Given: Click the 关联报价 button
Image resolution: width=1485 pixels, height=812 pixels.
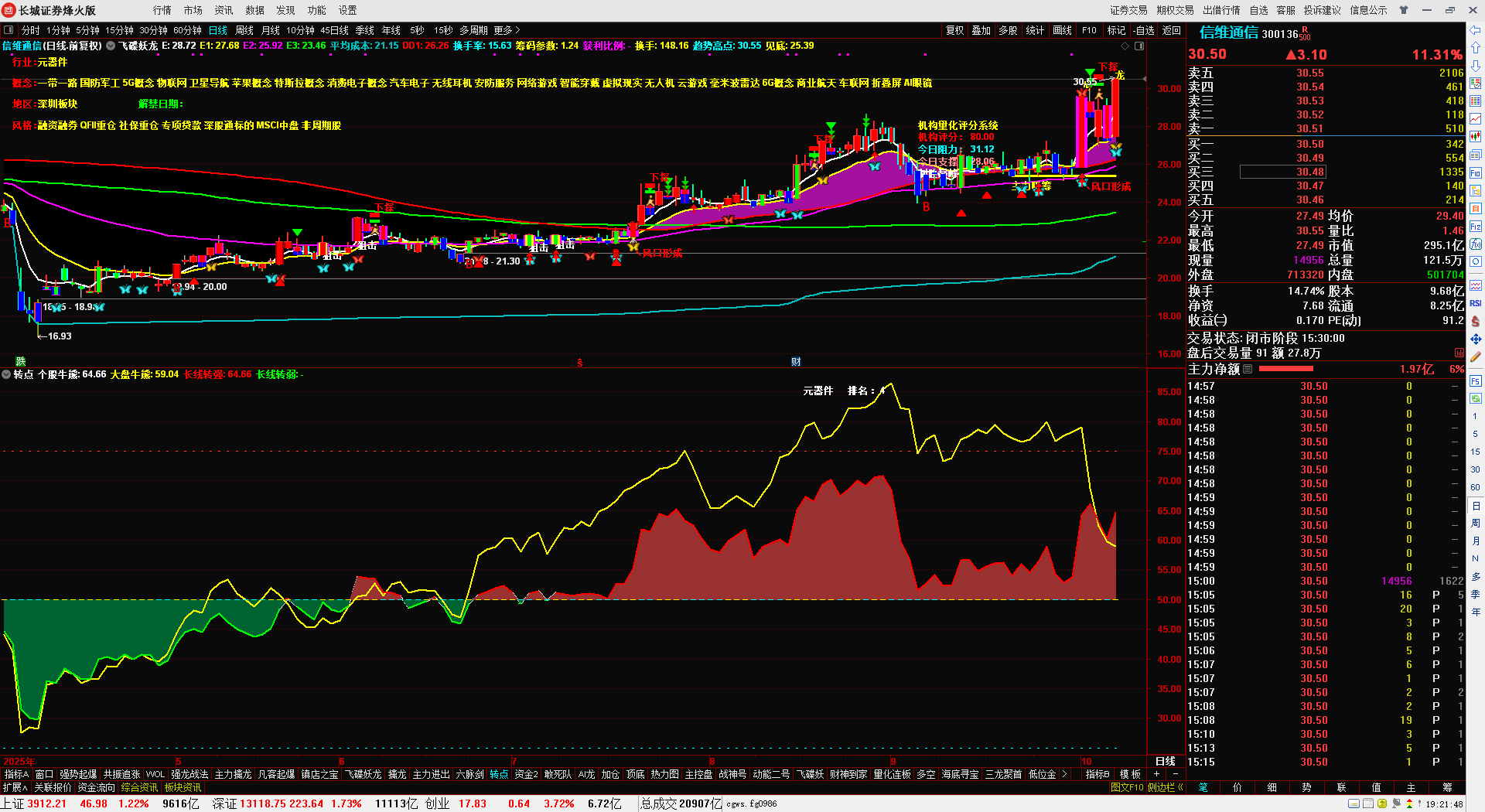Looking at the screenshot, I should [x=53, y=787].
